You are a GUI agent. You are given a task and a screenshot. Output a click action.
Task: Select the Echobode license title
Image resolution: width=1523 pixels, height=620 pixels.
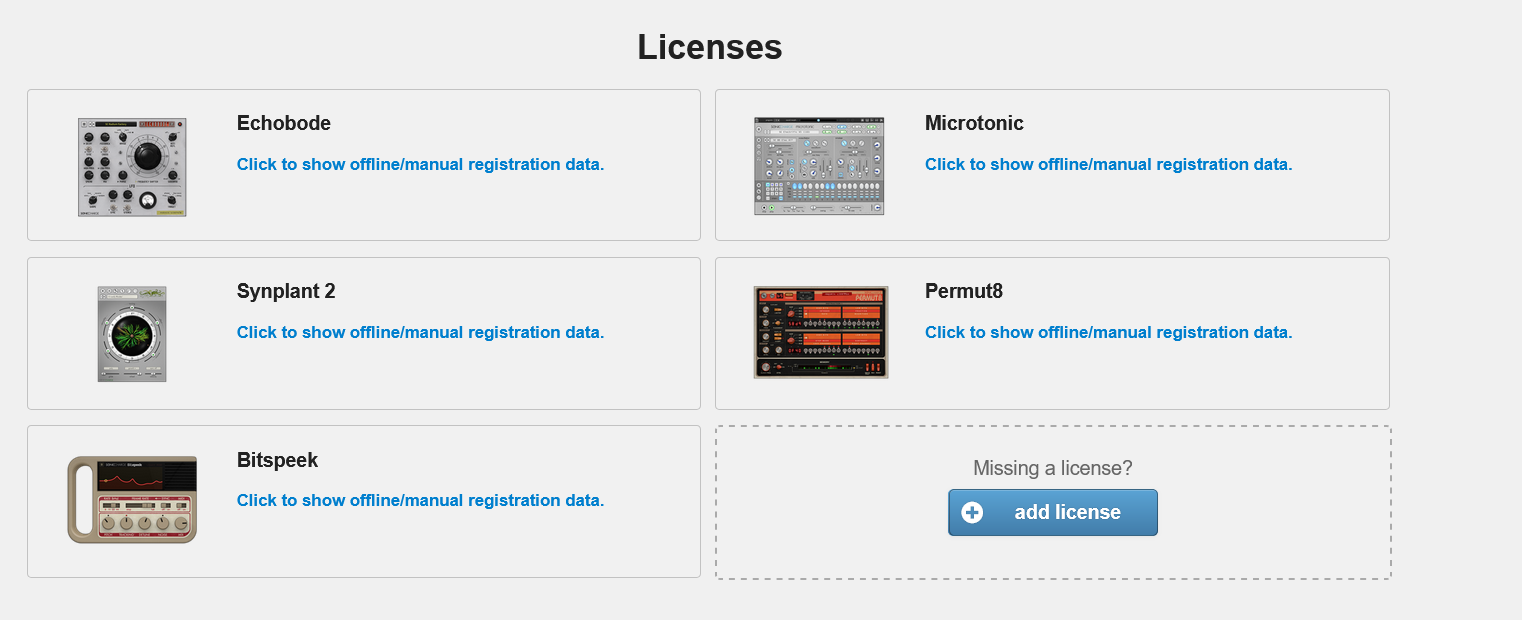click(x=284, y=123)
